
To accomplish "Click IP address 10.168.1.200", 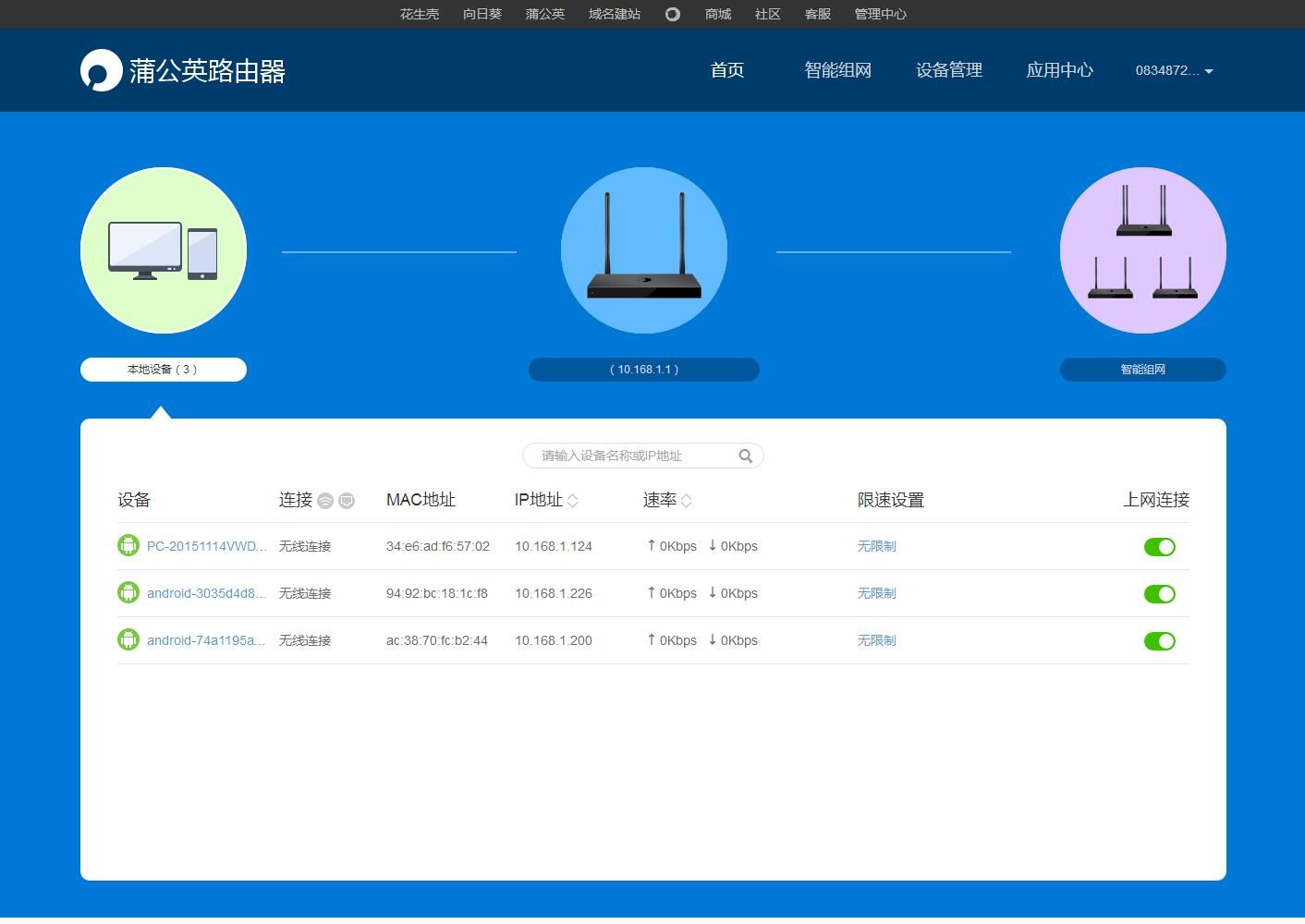I will click(x=554, y=640).
